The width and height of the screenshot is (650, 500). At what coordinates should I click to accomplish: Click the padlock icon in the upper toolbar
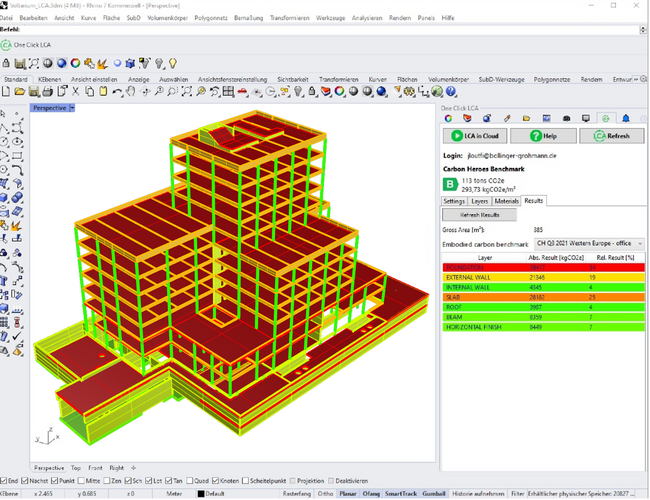tap(6, 63)
